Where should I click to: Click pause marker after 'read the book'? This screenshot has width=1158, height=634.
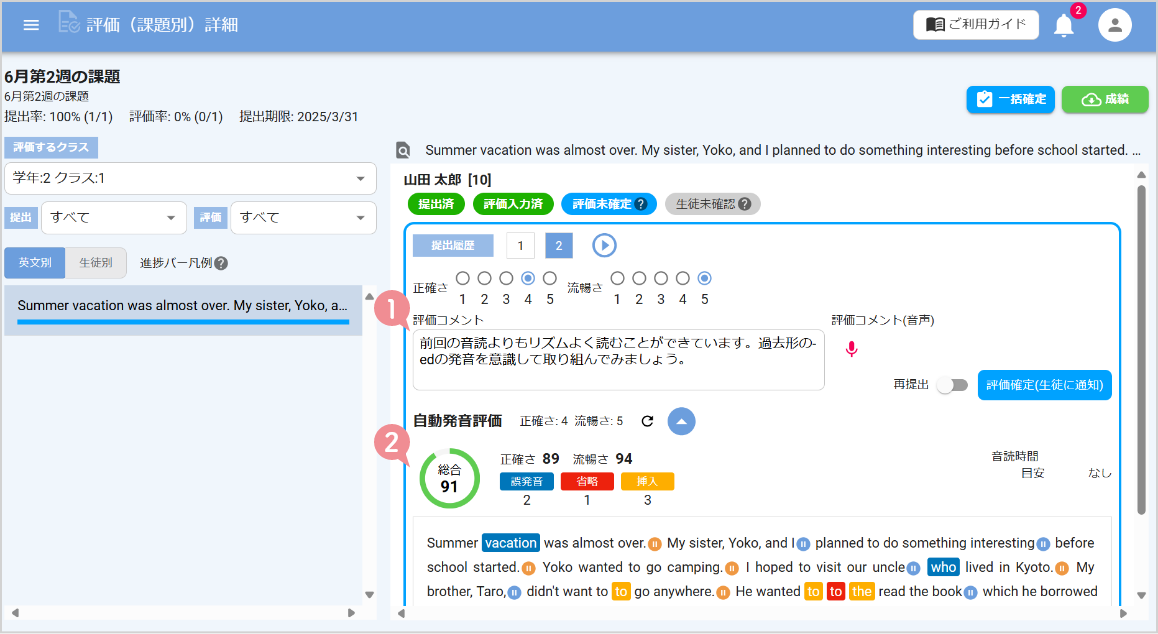tap(971, 593)
